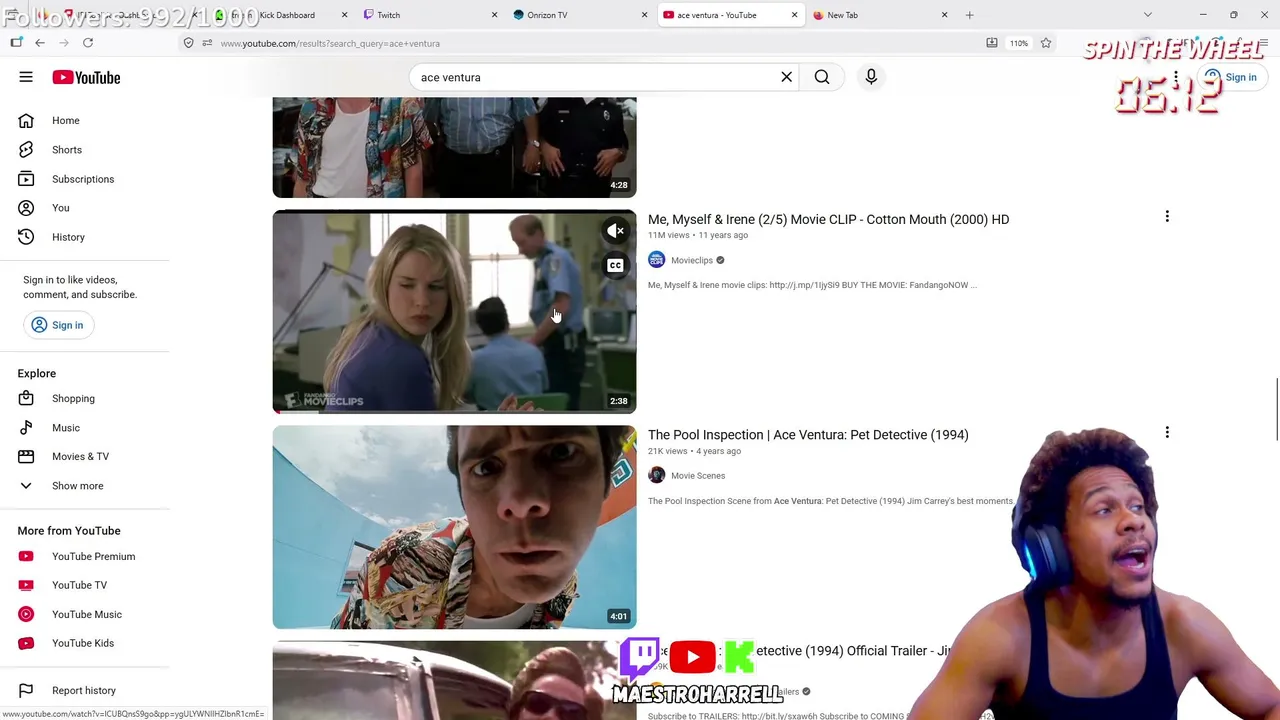The width and height of the screenshot is (1280, 720).
Task: Click the browser address bar URL
Action: [x=330, y=43]
